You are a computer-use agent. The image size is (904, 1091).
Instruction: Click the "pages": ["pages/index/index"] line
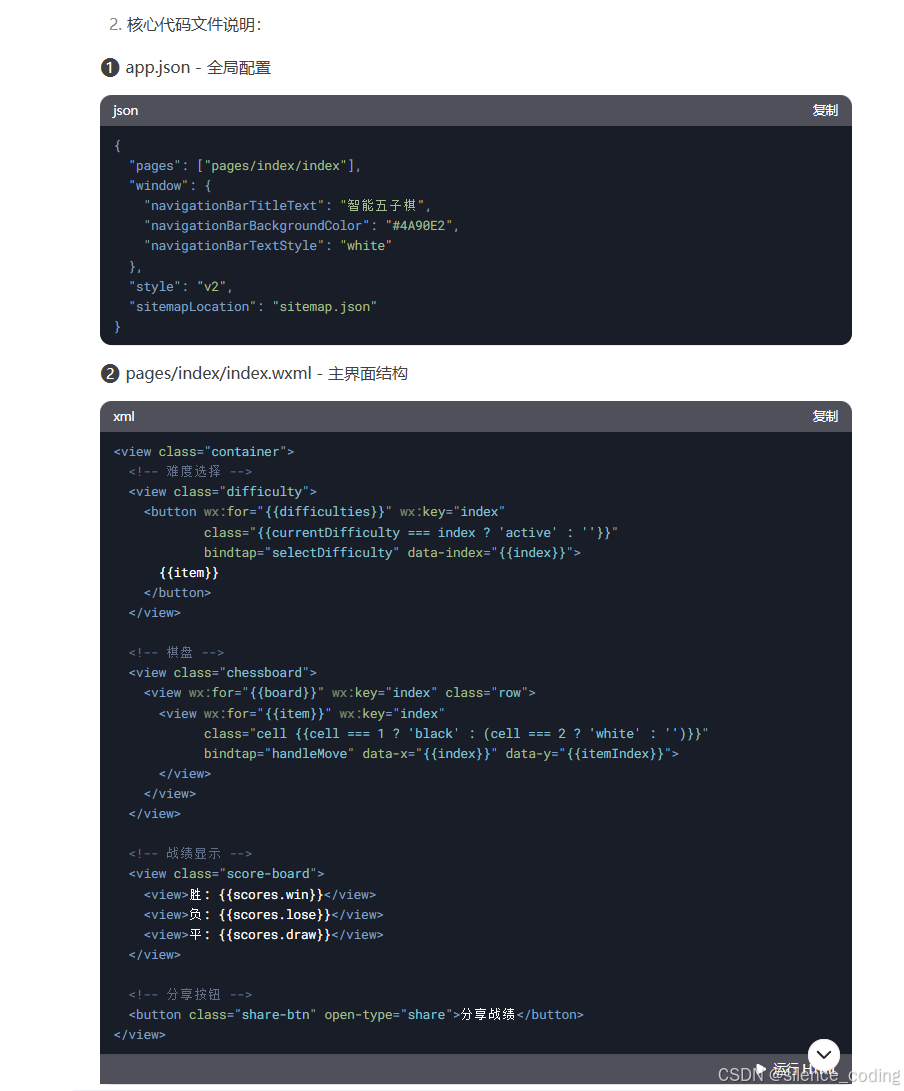click(245, 166)
